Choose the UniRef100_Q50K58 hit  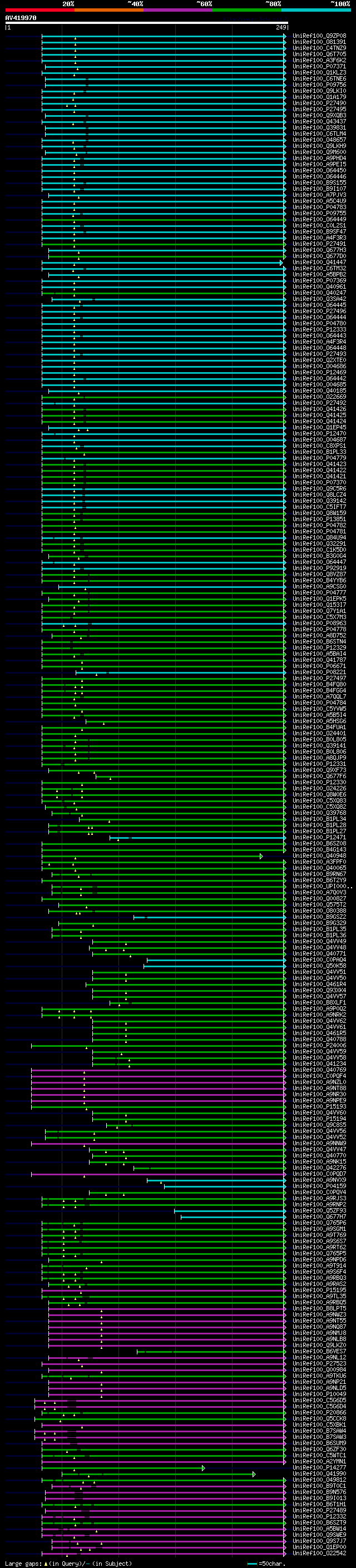pos(319,966)
